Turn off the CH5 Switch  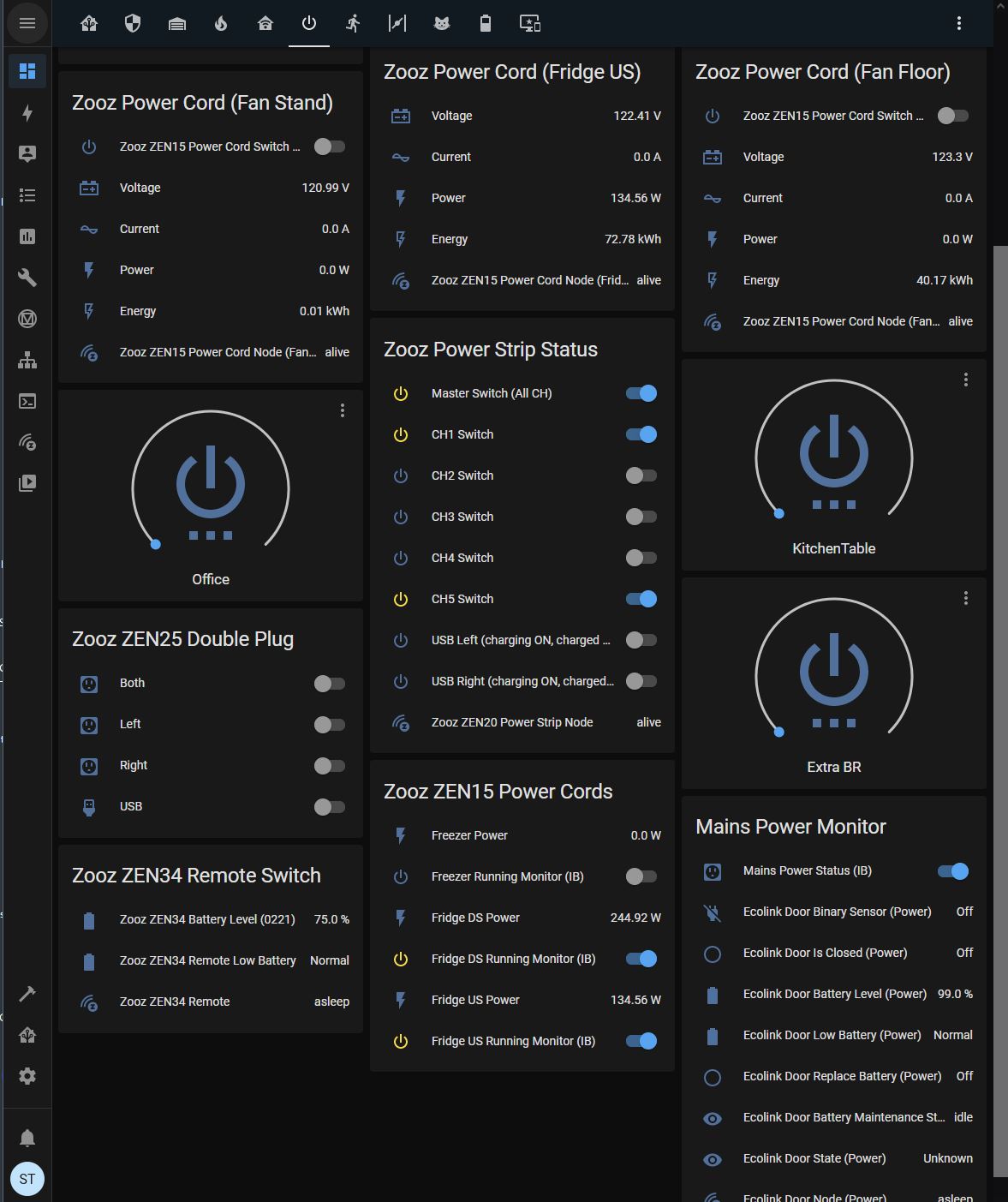(x=641, y=599)
